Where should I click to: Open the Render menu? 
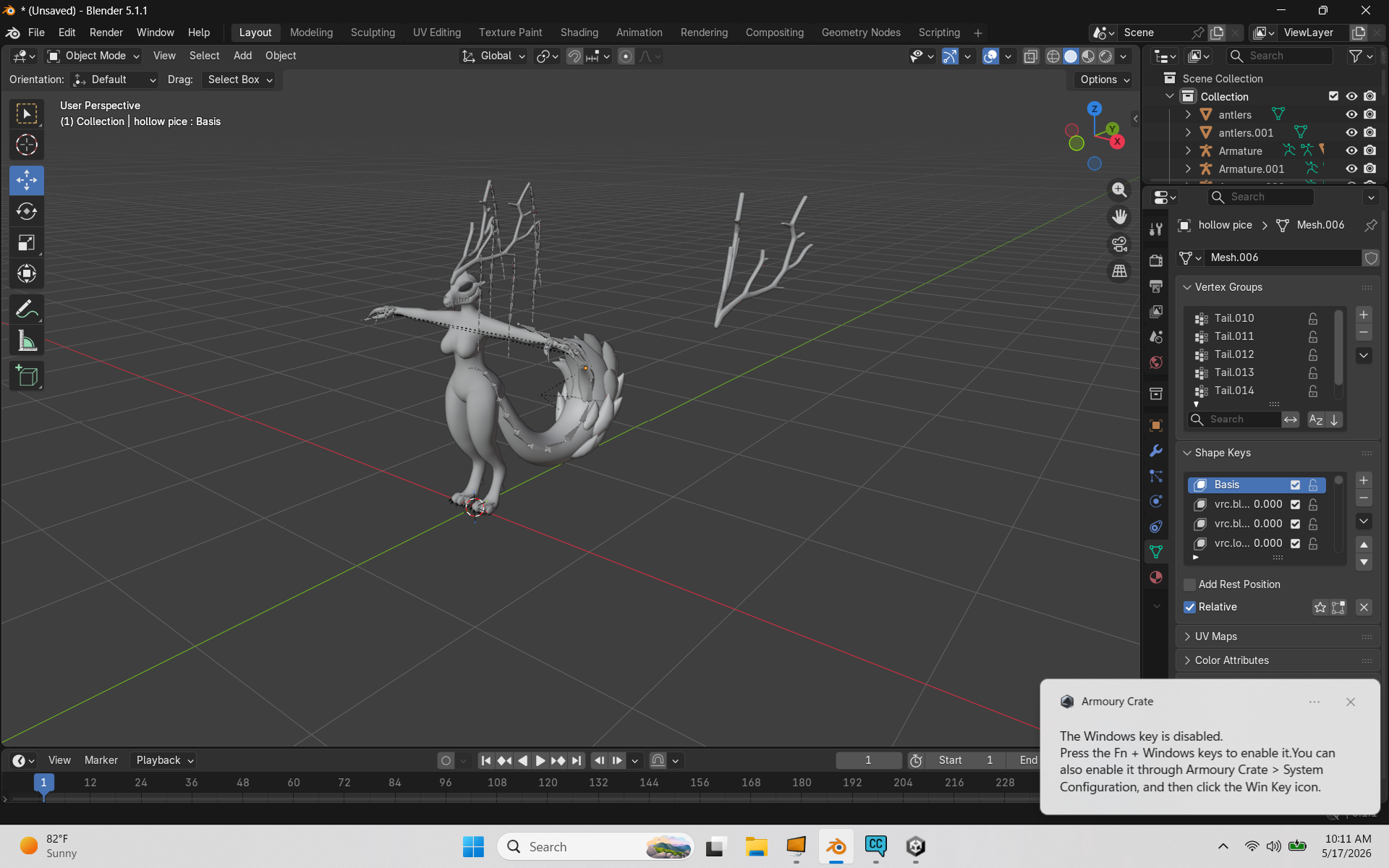106,33
